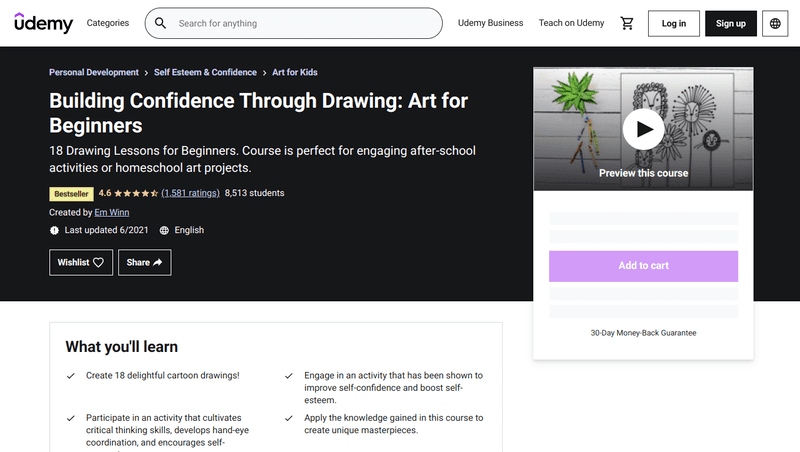Click the 'Participate in an activity' item
The height and width of the screenshot is (452, 800).
click(x=167, y=432)
